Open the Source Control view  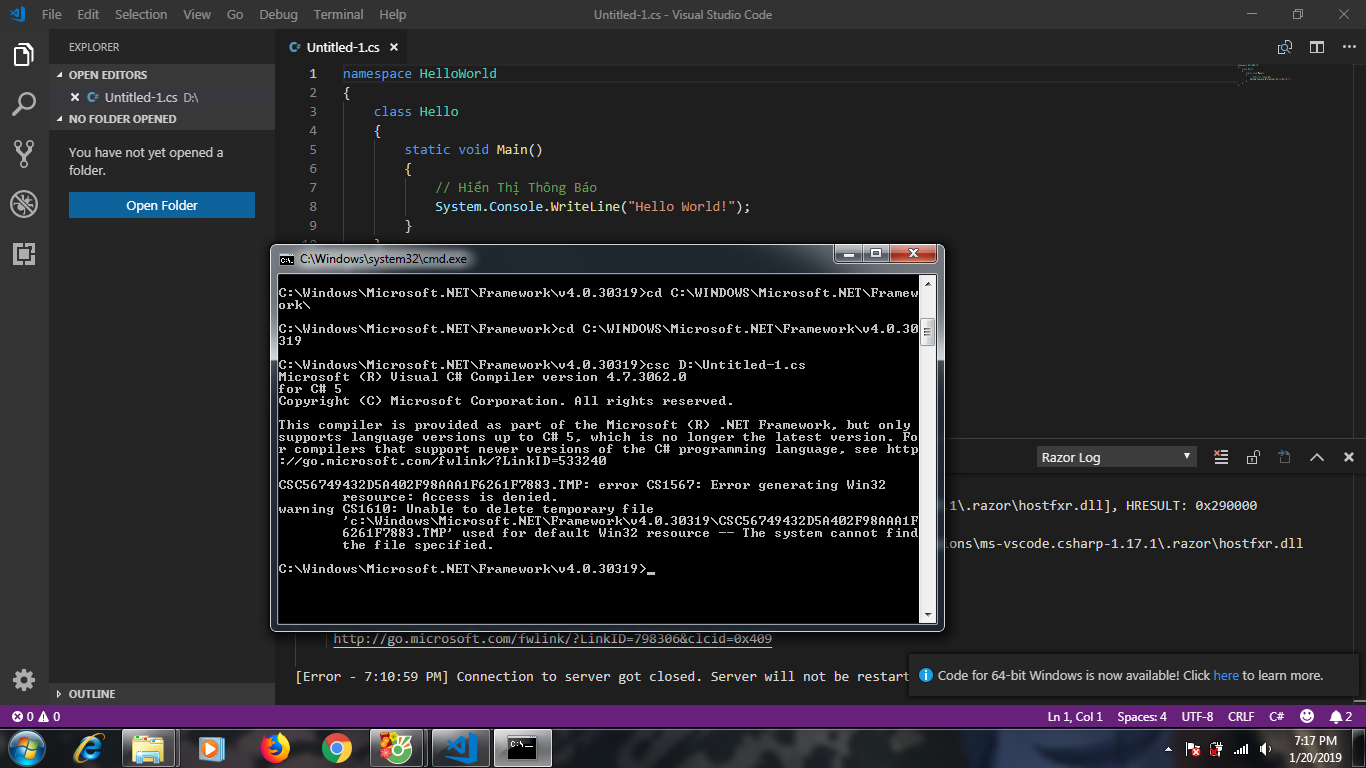[x=24, y=154]
